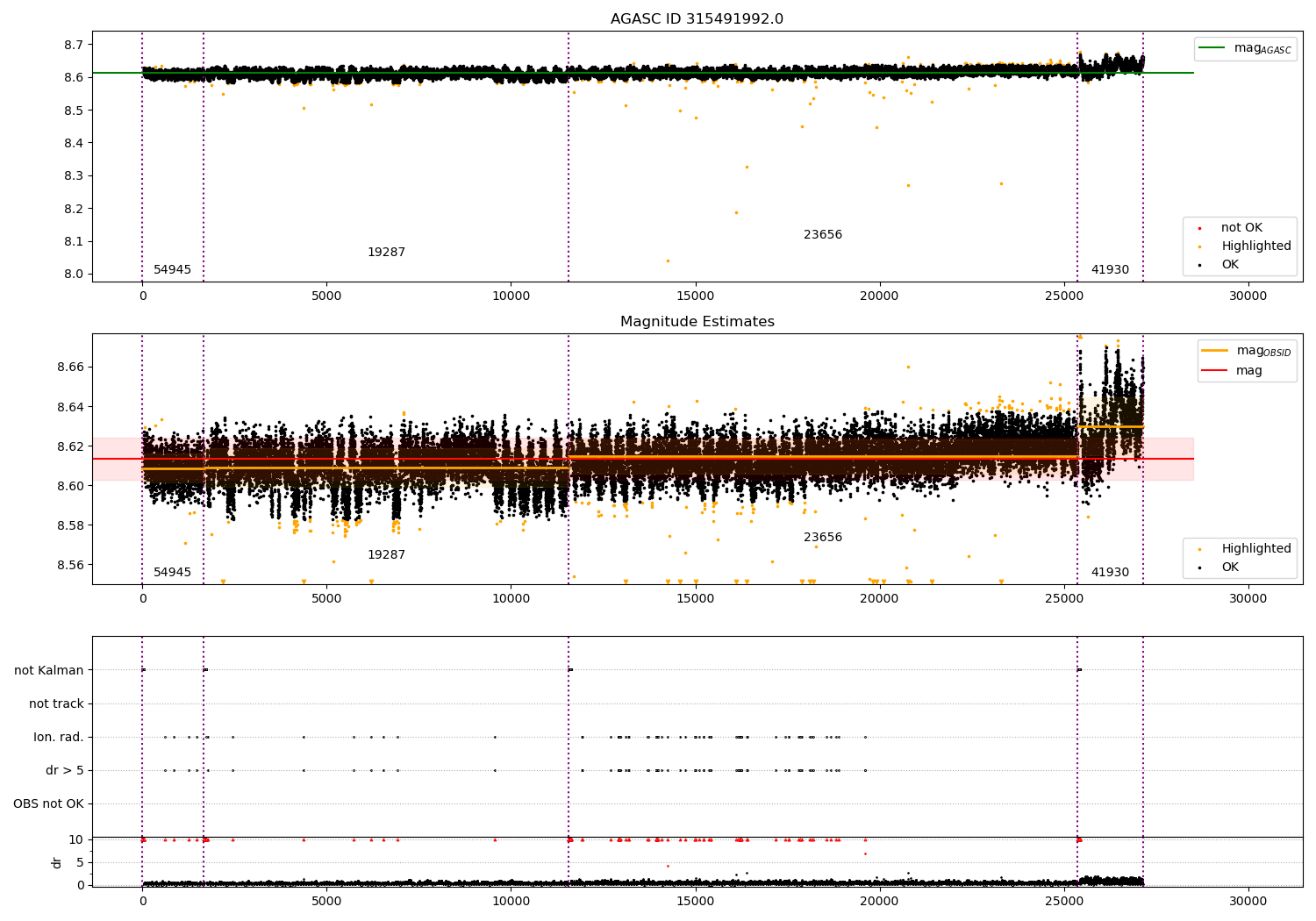Click the '8.56' y-axis tick label in middle plot
Viewport: 1316px width, 921px height.
(70, 565)
